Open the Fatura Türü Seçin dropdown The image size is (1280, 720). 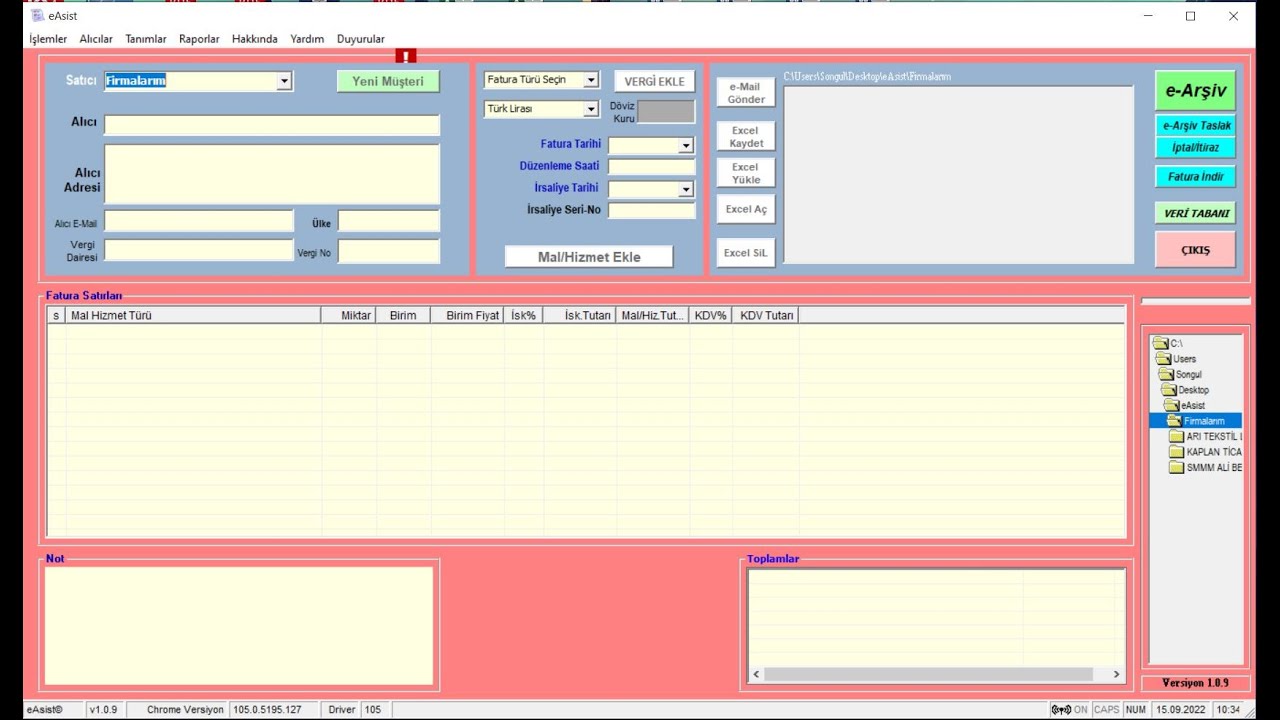591,80
